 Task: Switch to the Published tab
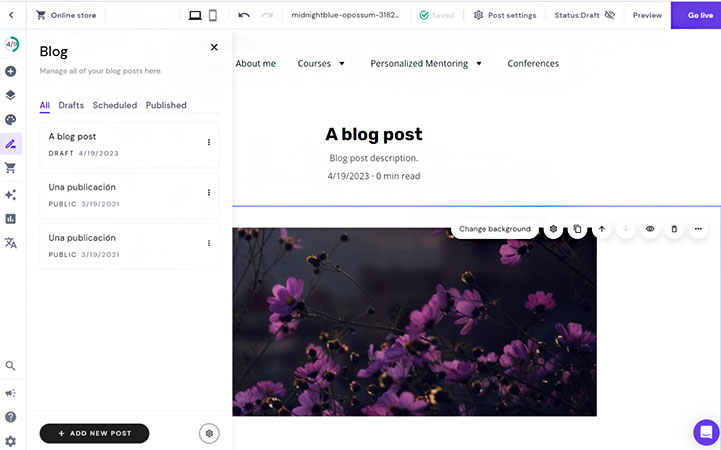(166, 105)
